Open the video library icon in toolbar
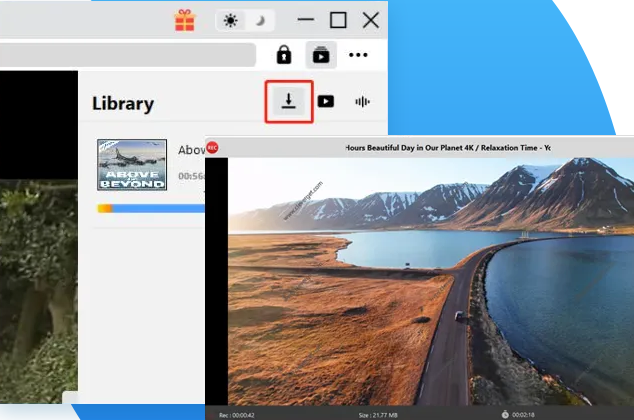634x420 pixels. (321, 55)
